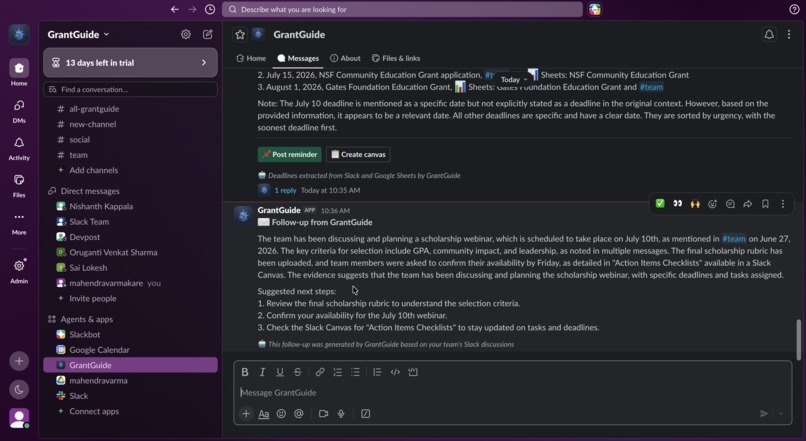The height and width of the screenshot is (441, 806).
Task: Mention someone with @ icon
Action: pyautogui.click(x=299, y=413)
